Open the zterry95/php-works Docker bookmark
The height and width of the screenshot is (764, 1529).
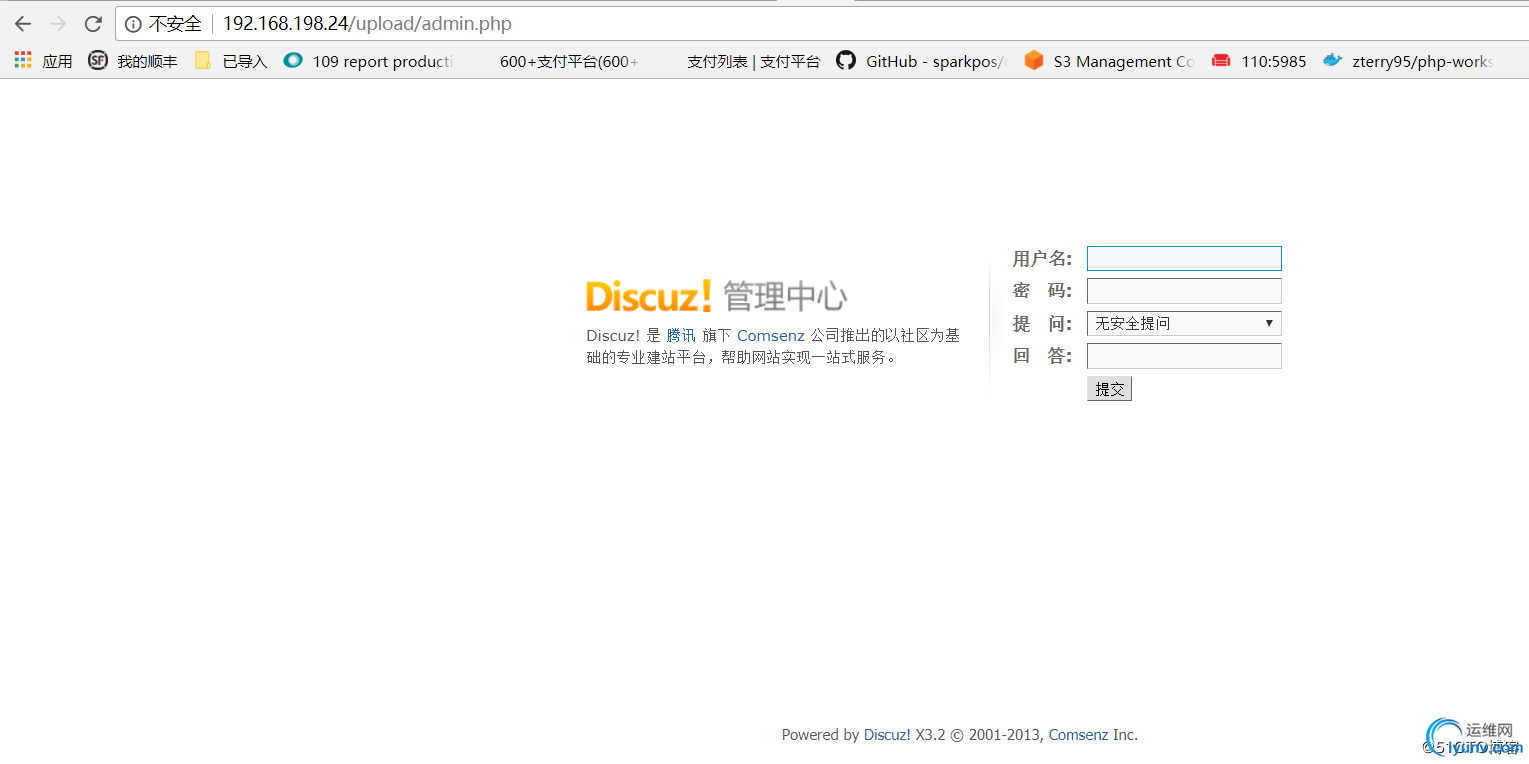(x=1408, y=61)
